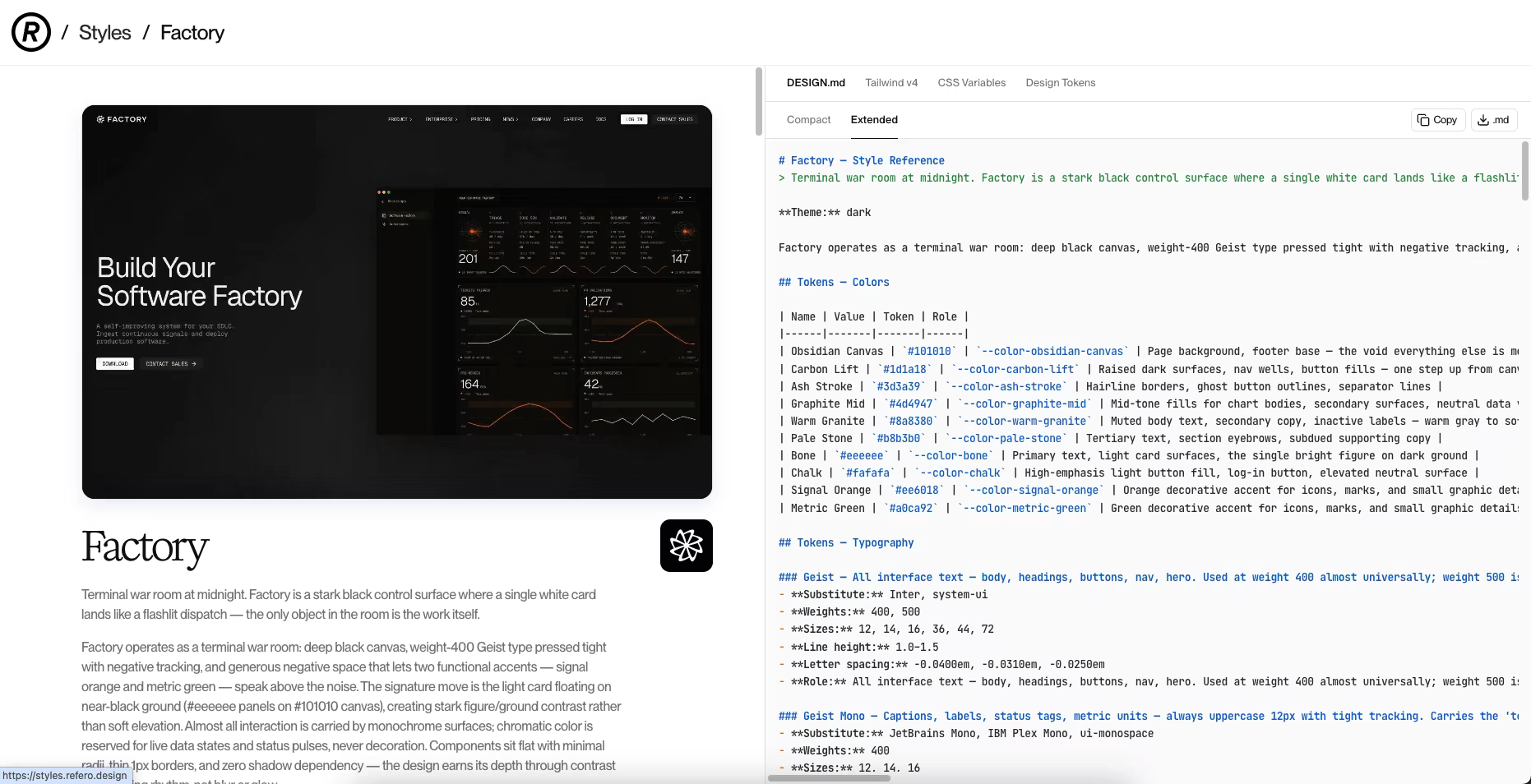Copy the DESIGN.md contents
The image size is (1531, 784).
[1437, 120]
